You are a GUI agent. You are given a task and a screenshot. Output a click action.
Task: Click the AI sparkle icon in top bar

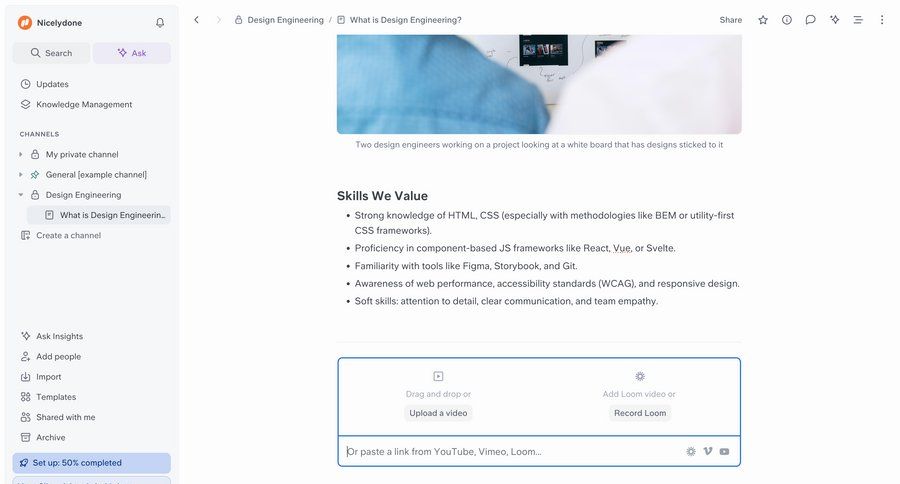click(835, 20)
